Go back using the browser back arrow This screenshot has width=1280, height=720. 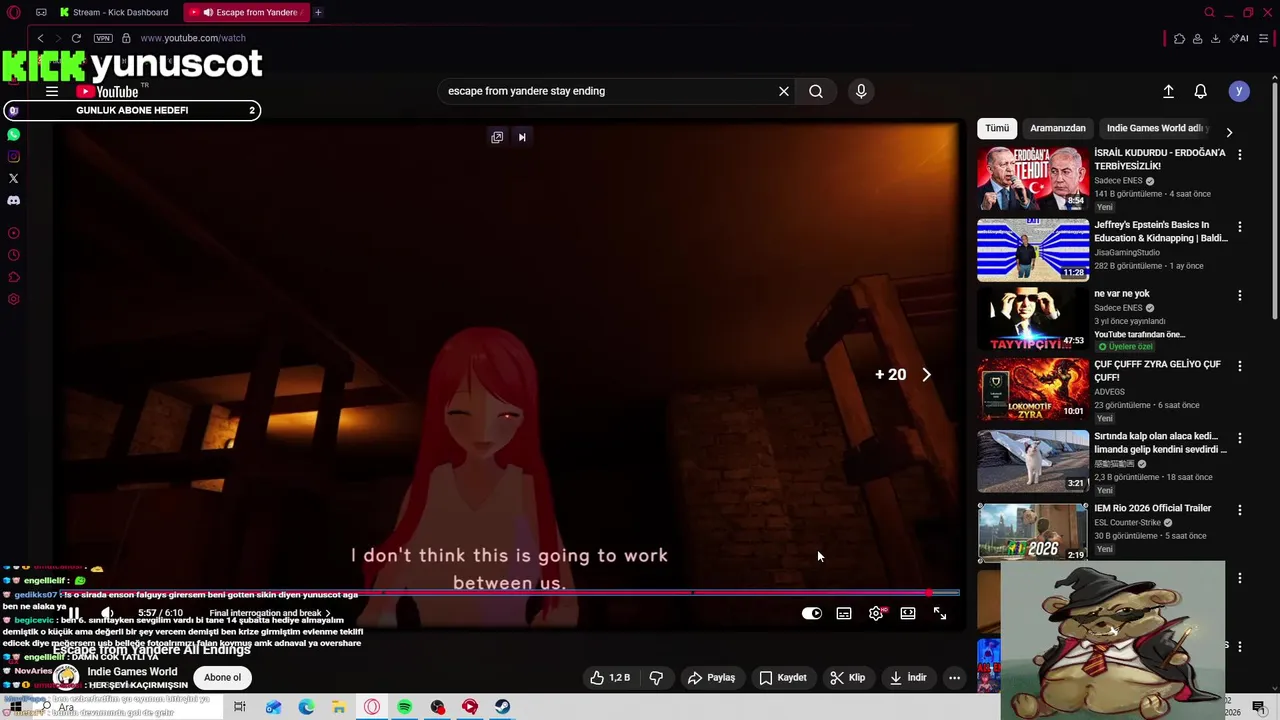point(40,38)
